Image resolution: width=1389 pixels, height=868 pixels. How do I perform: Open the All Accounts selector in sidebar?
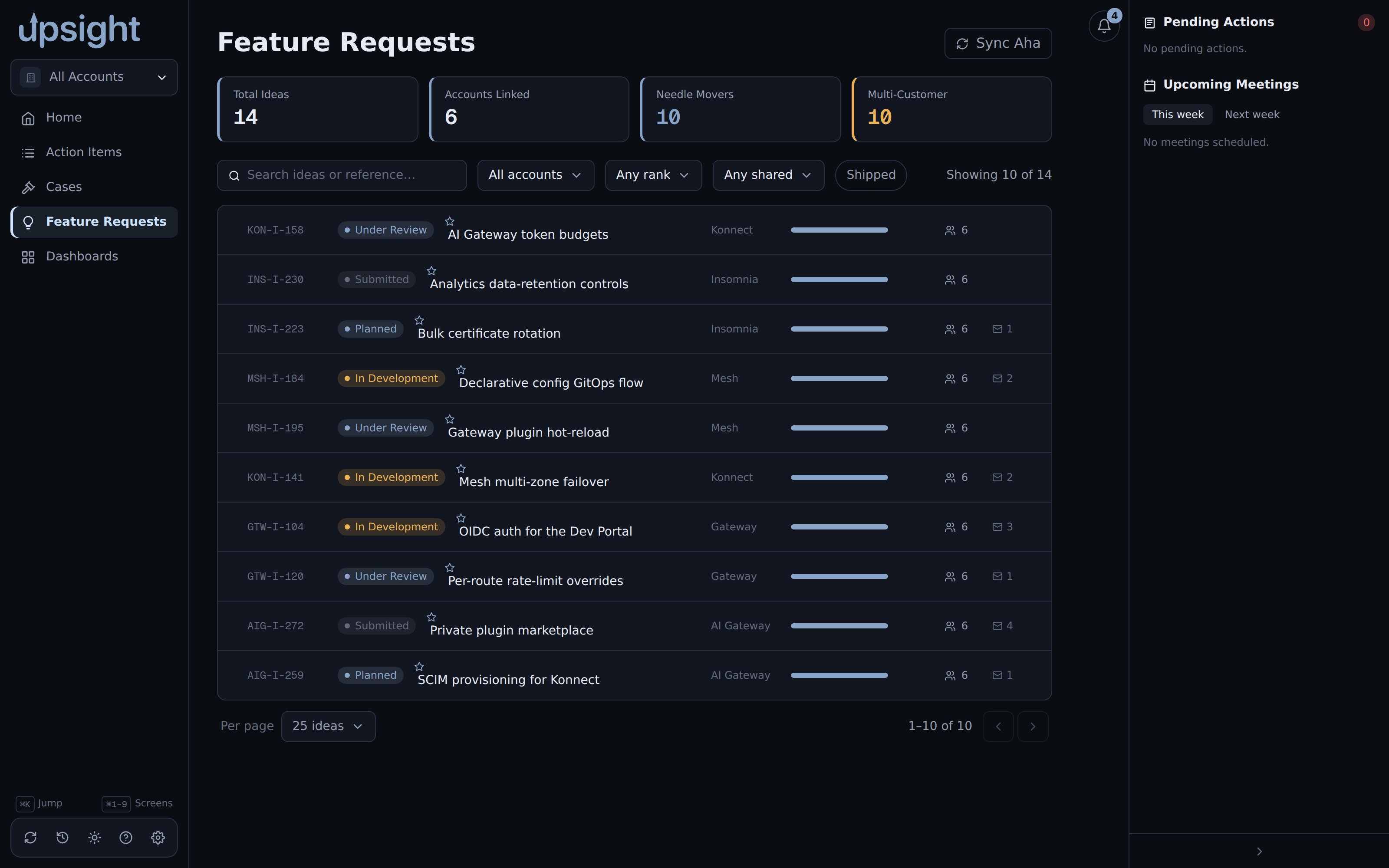coord(94,77)
